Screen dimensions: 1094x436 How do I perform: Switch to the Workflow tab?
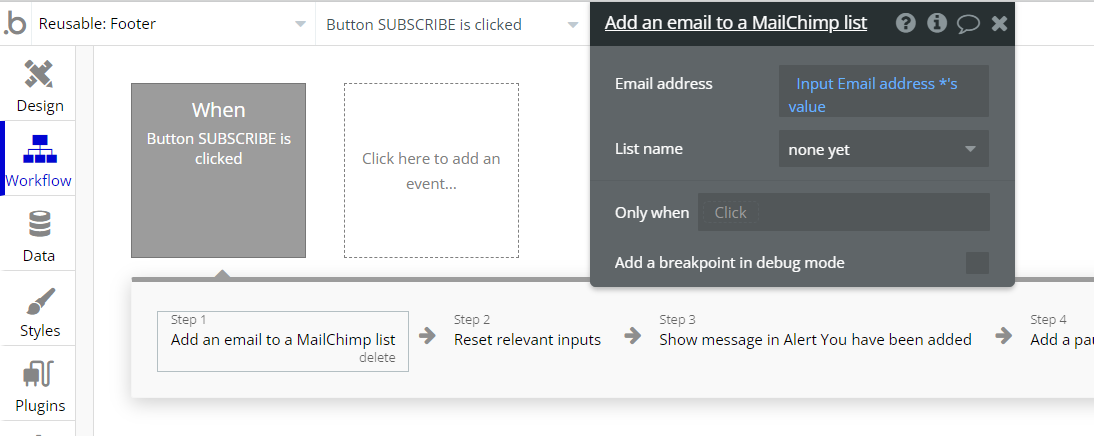pos(38,159)
